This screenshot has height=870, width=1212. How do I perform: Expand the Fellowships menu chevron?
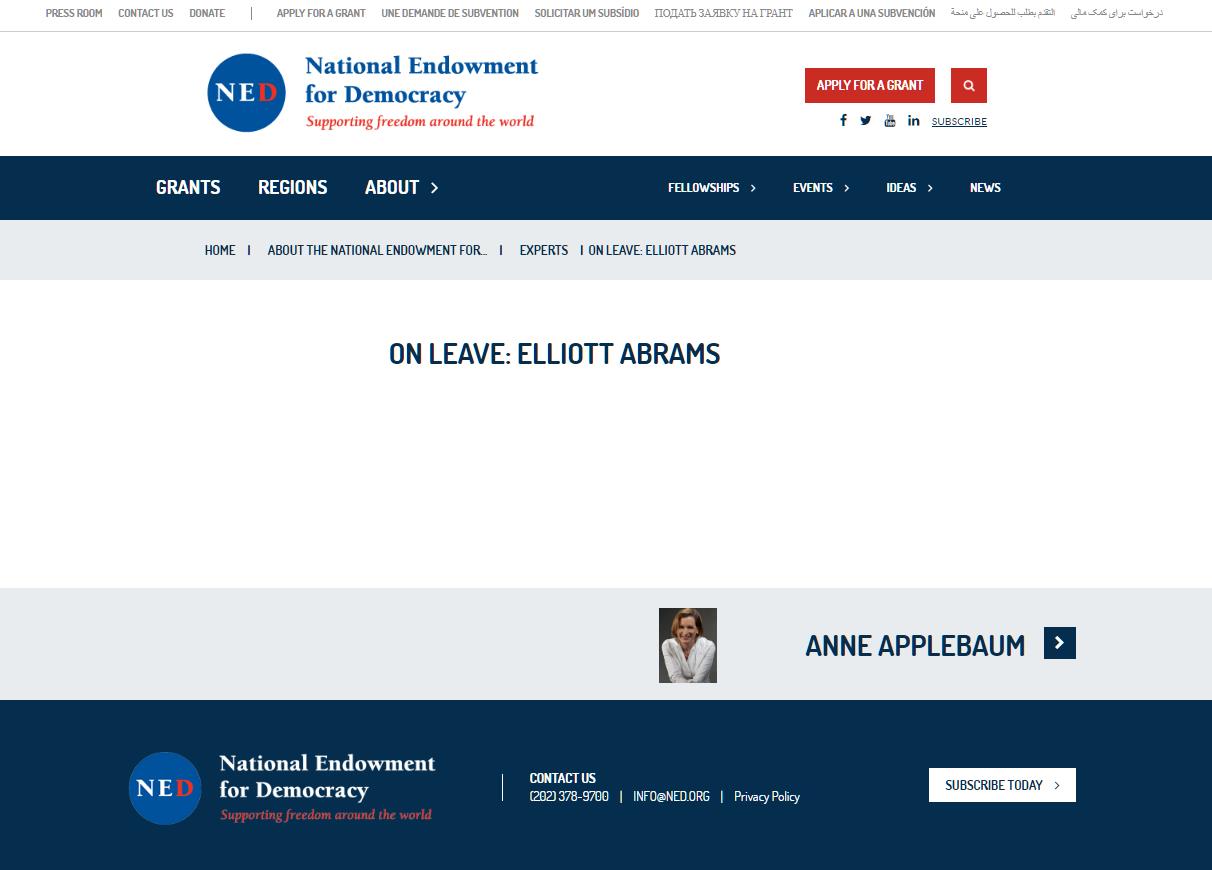tap(753, 188)
